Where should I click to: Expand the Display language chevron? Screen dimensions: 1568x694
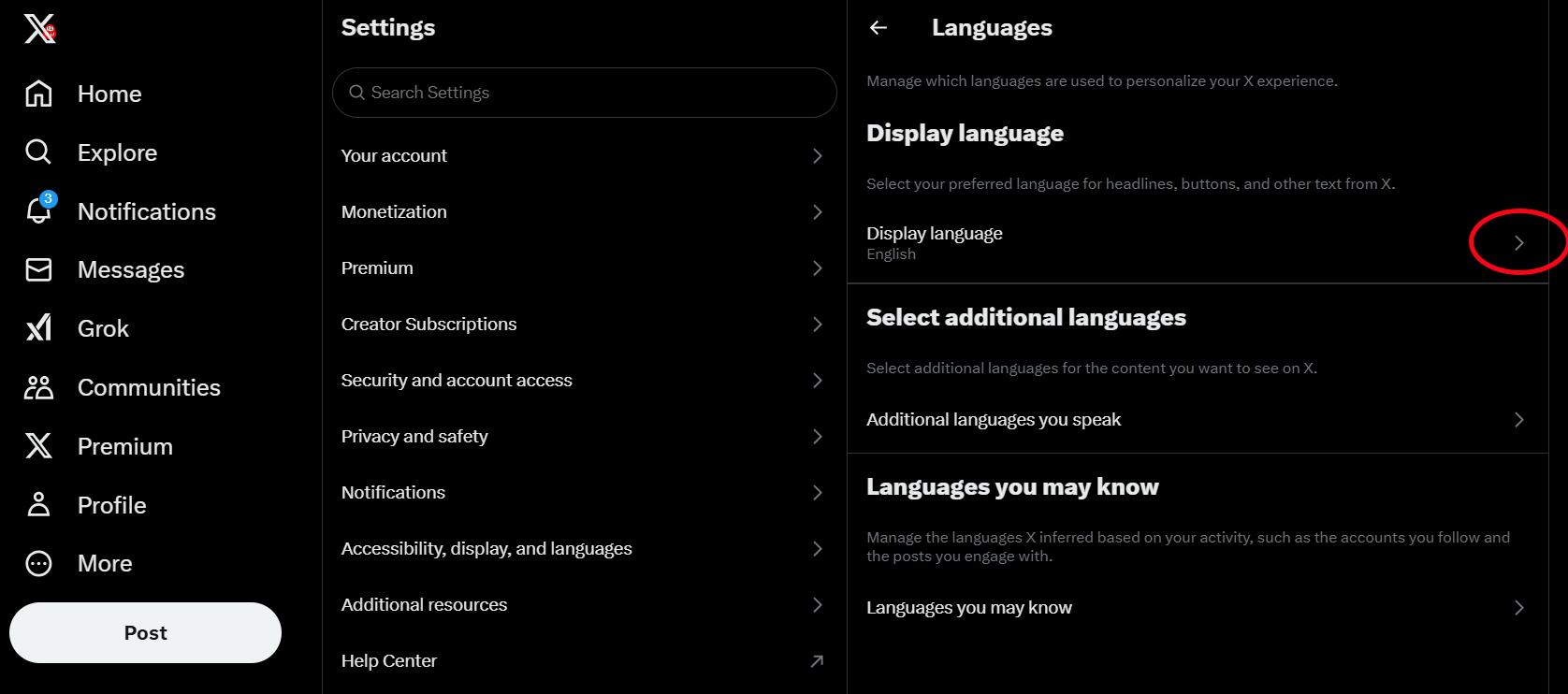coord(1518,243)
